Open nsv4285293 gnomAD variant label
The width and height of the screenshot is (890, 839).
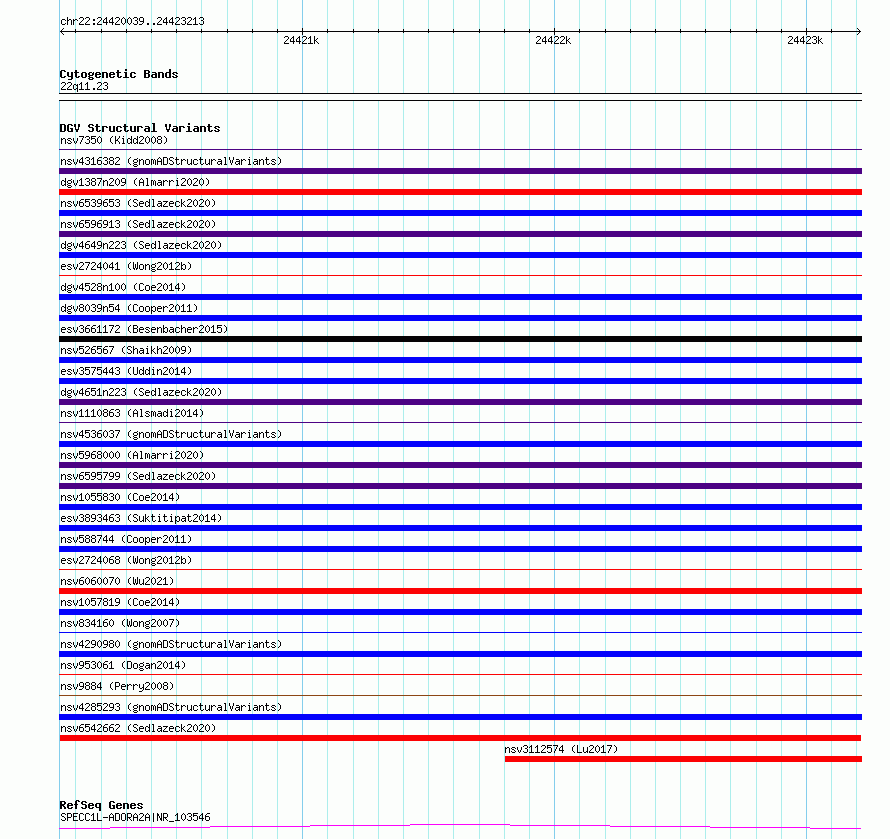(171, 707)
